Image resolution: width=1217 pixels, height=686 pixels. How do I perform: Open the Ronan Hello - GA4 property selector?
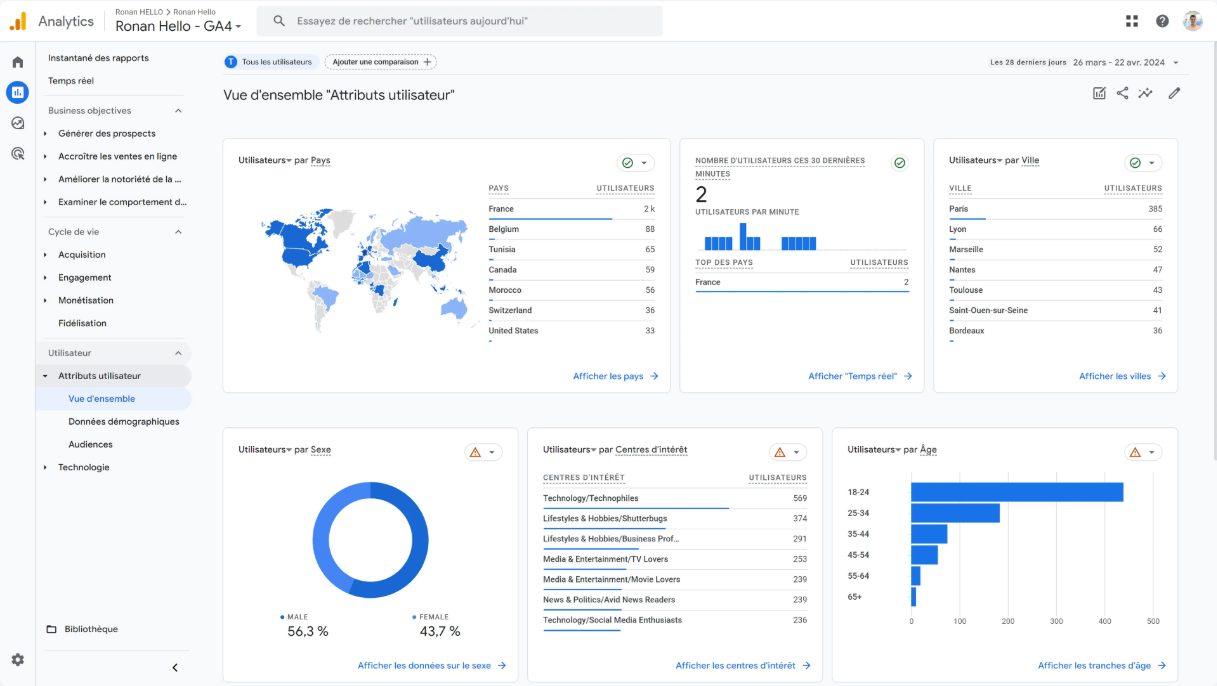tap(178, 26)
